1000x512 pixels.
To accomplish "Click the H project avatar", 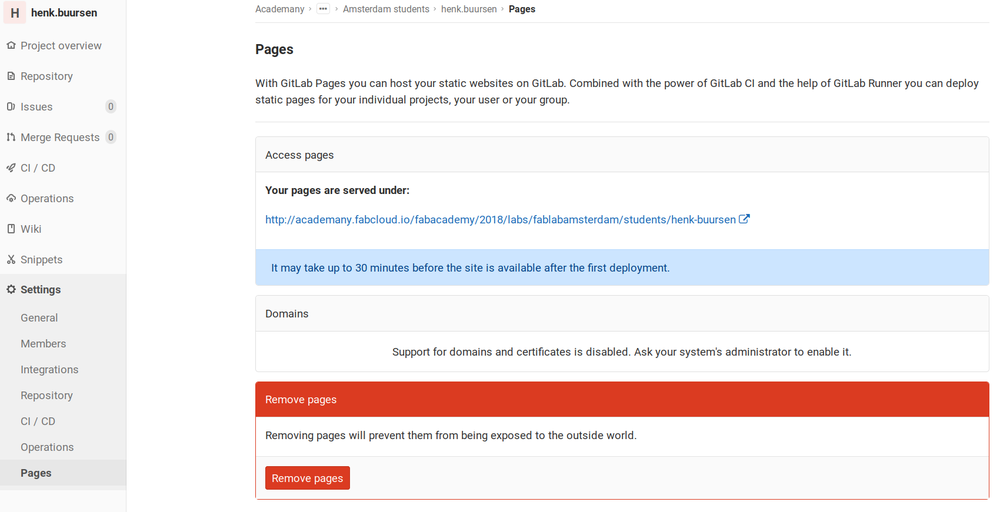I will 15,13.
